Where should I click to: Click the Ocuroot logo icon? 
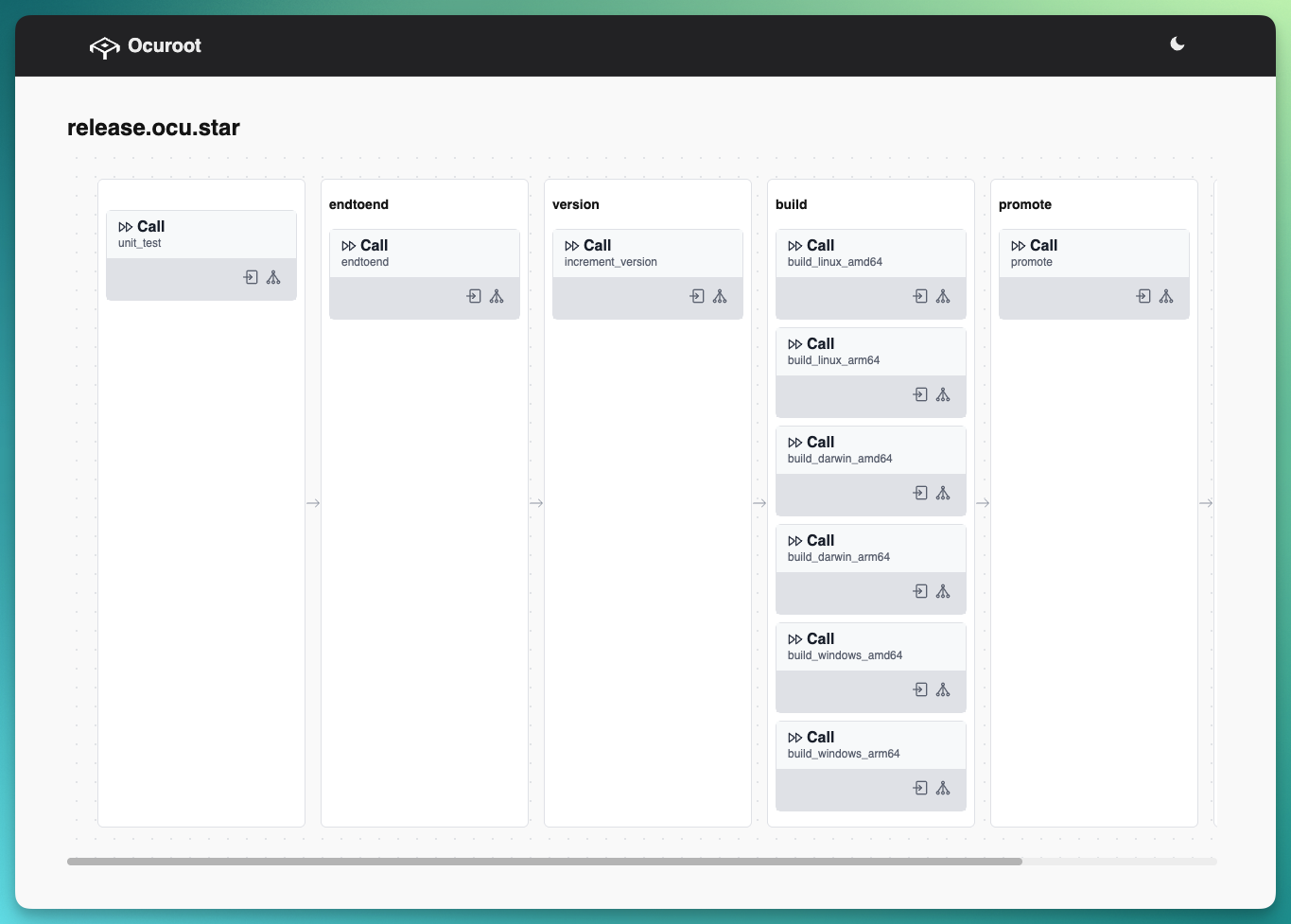point(104,46)
